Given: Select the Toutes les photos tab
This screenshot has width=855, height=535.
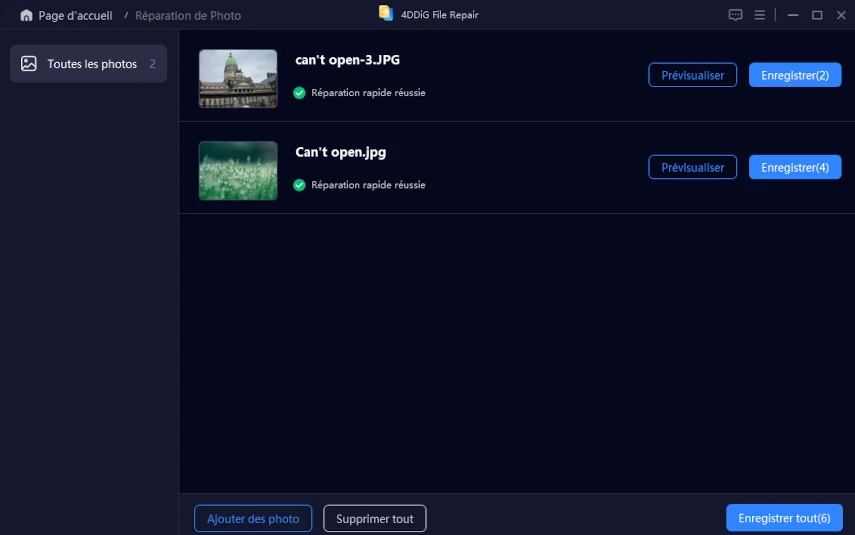Looking at the screenshot, I should 88,64.
